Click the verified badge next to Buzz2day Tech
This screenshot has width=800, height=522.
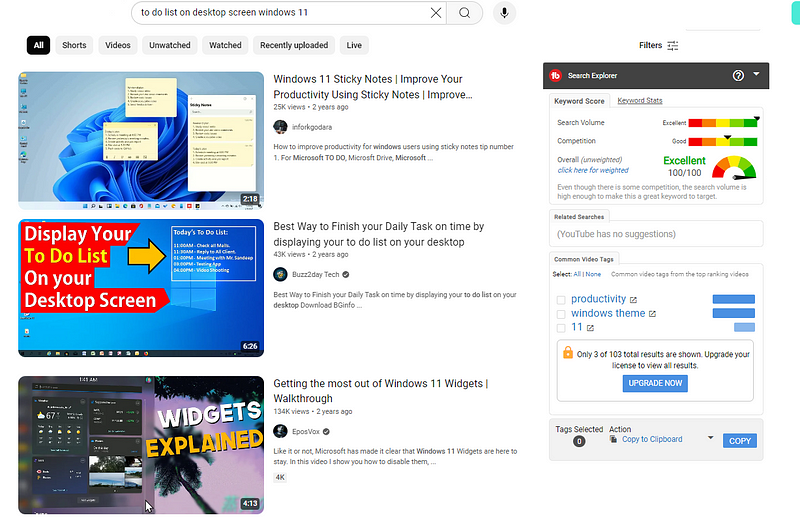[x=345, y=275]
